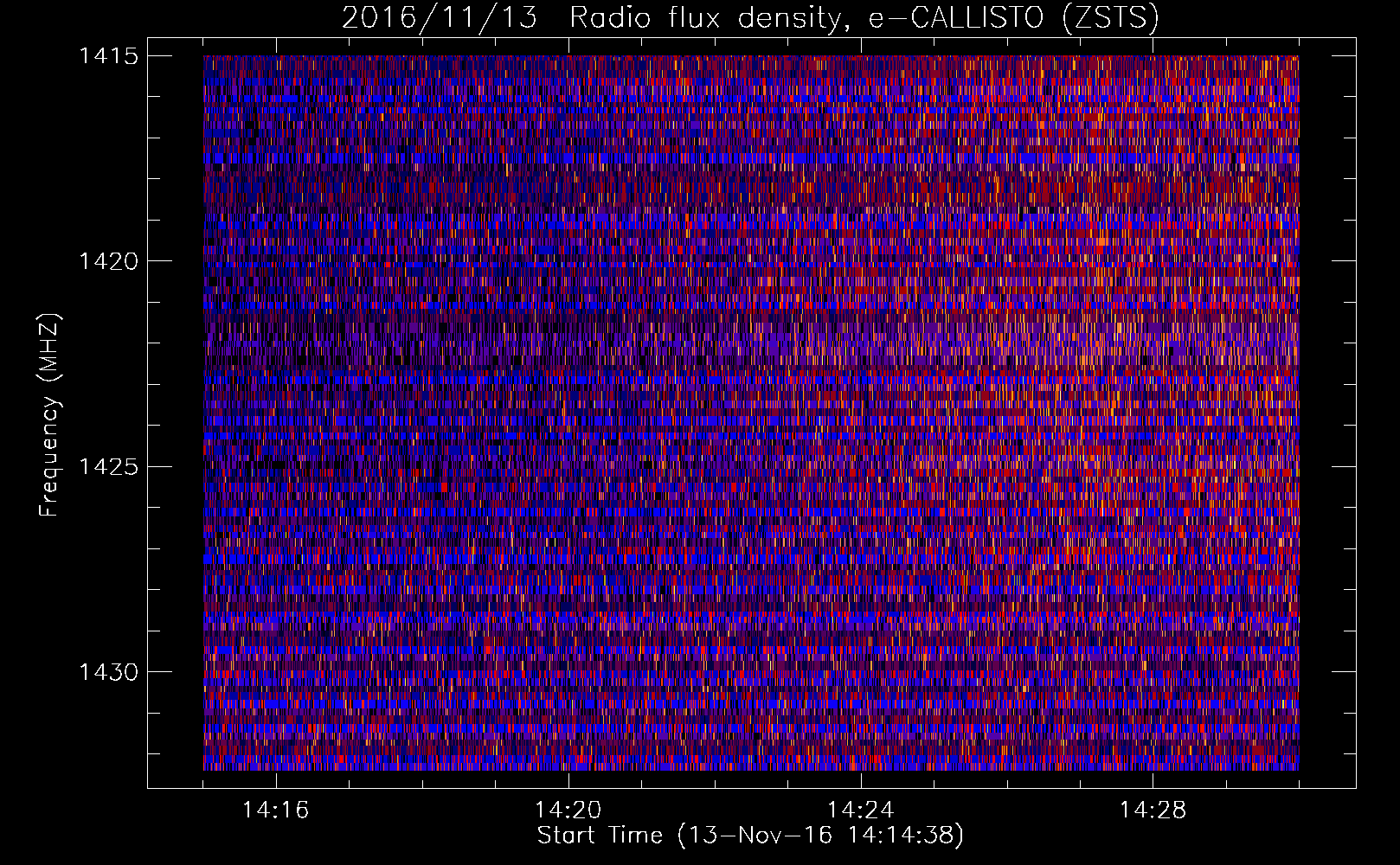The image size is (1400, 865).
Task: Click the 14:16 time tick label
Action: pyautogui.click(x=276, y=811)
